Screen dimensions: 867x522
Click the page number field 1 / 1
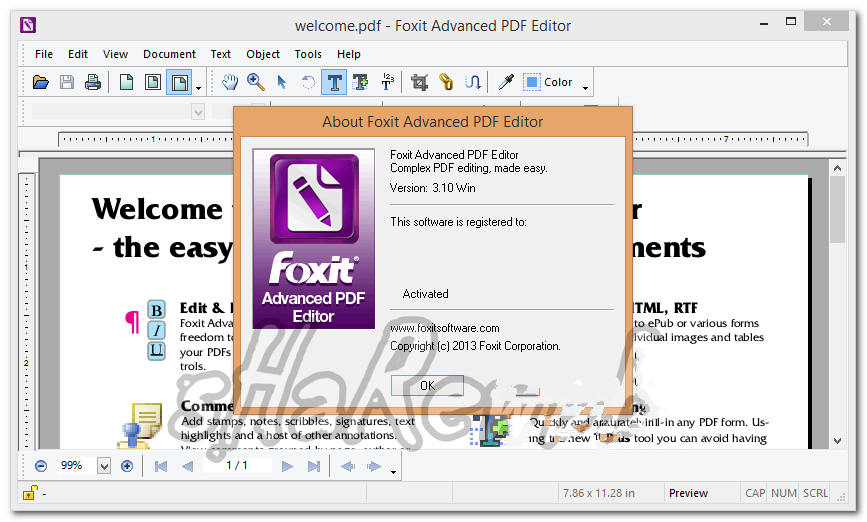coord(237,466)
